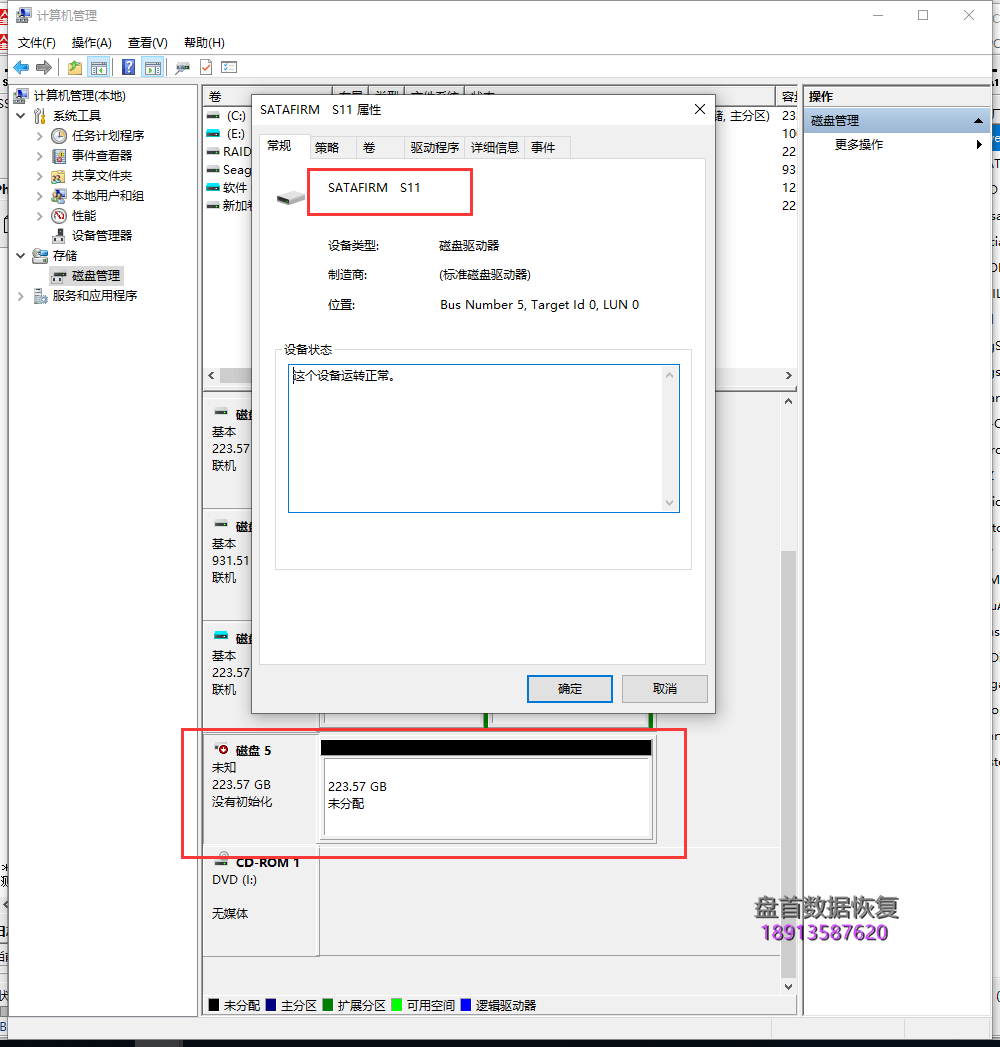The image size is (1000, 1047).
Task: Expand the 本地用户和组 tree node
Action: (39, 196)
